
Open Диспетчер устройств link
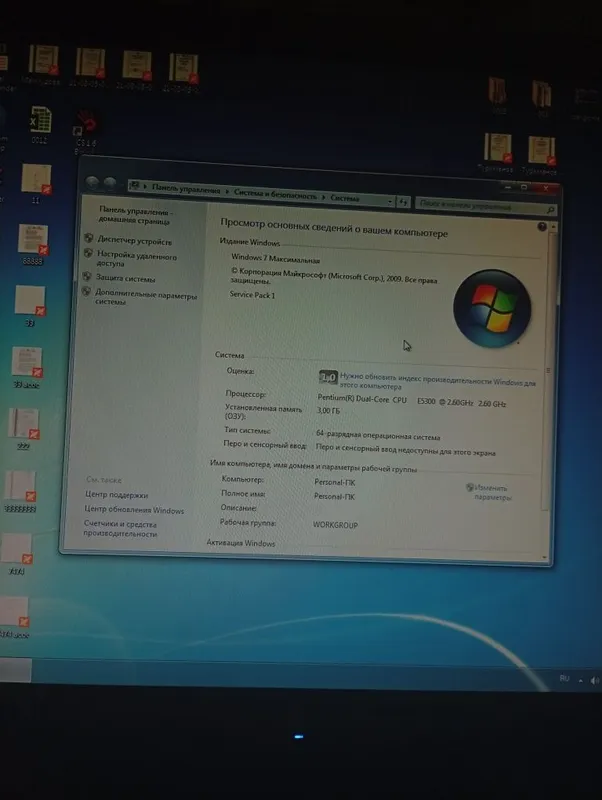[x=135, y=241]
